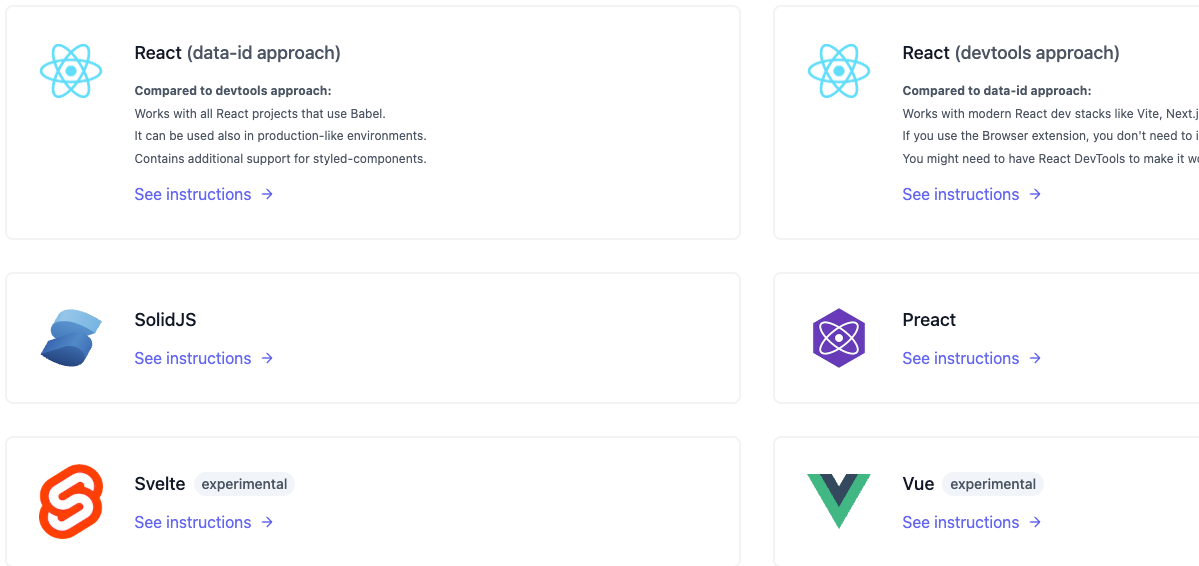Select the SolidJS logo icon
The height and width of the screenshot is (566, 1199).
click(71, 338)
